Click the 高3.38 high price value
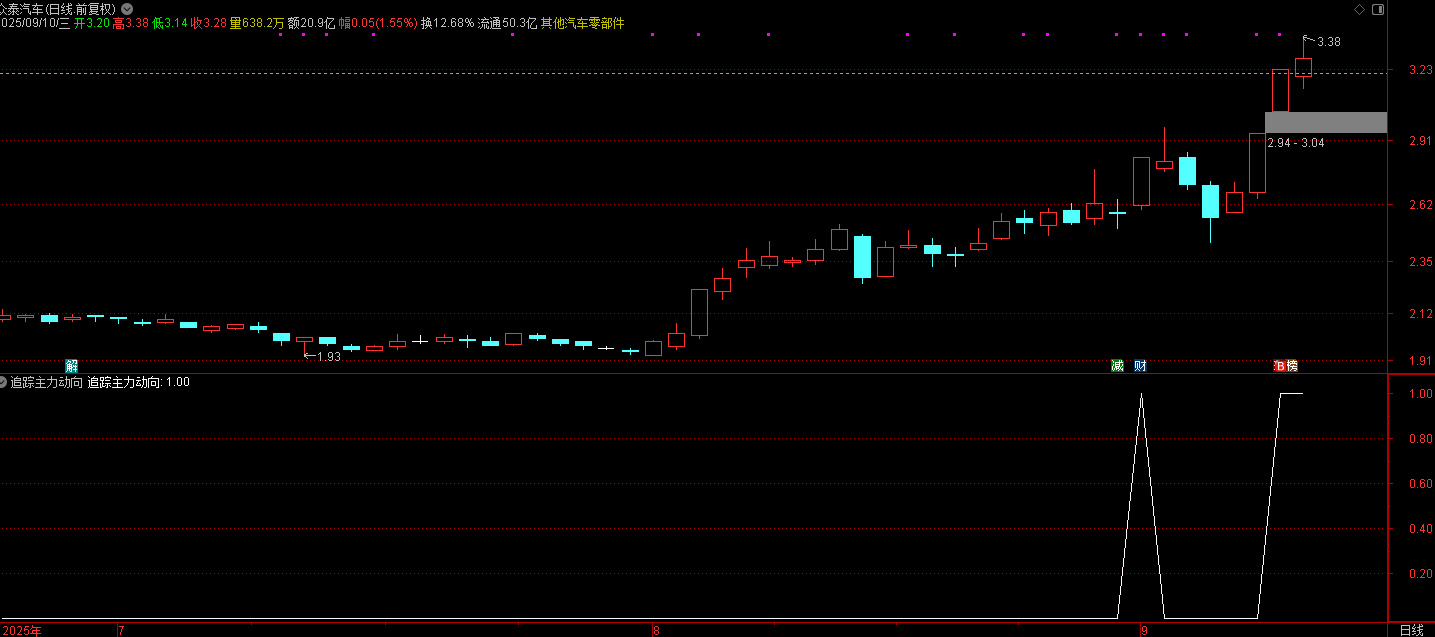1435x637 pixels. point(131,22)
